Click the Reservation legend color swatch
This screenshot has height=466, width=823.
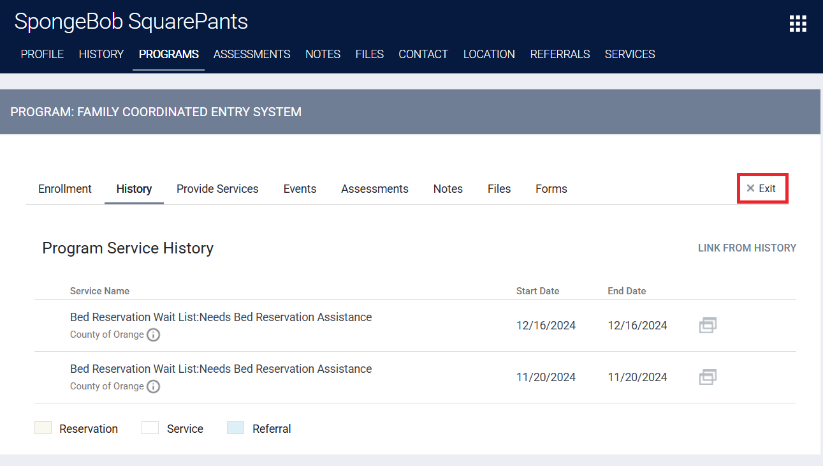point(43,428)
